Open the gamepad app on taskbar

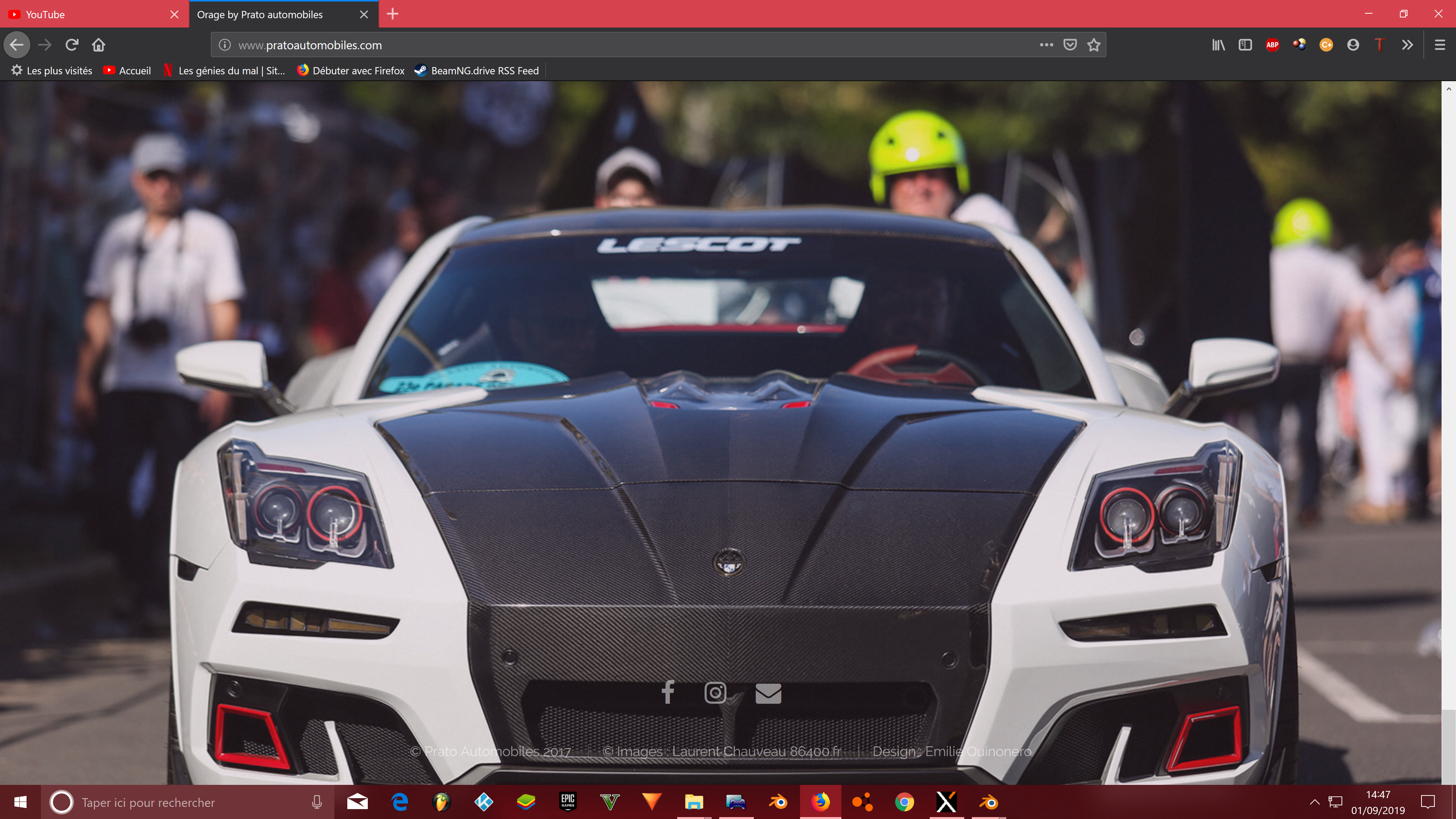[736, 802]
